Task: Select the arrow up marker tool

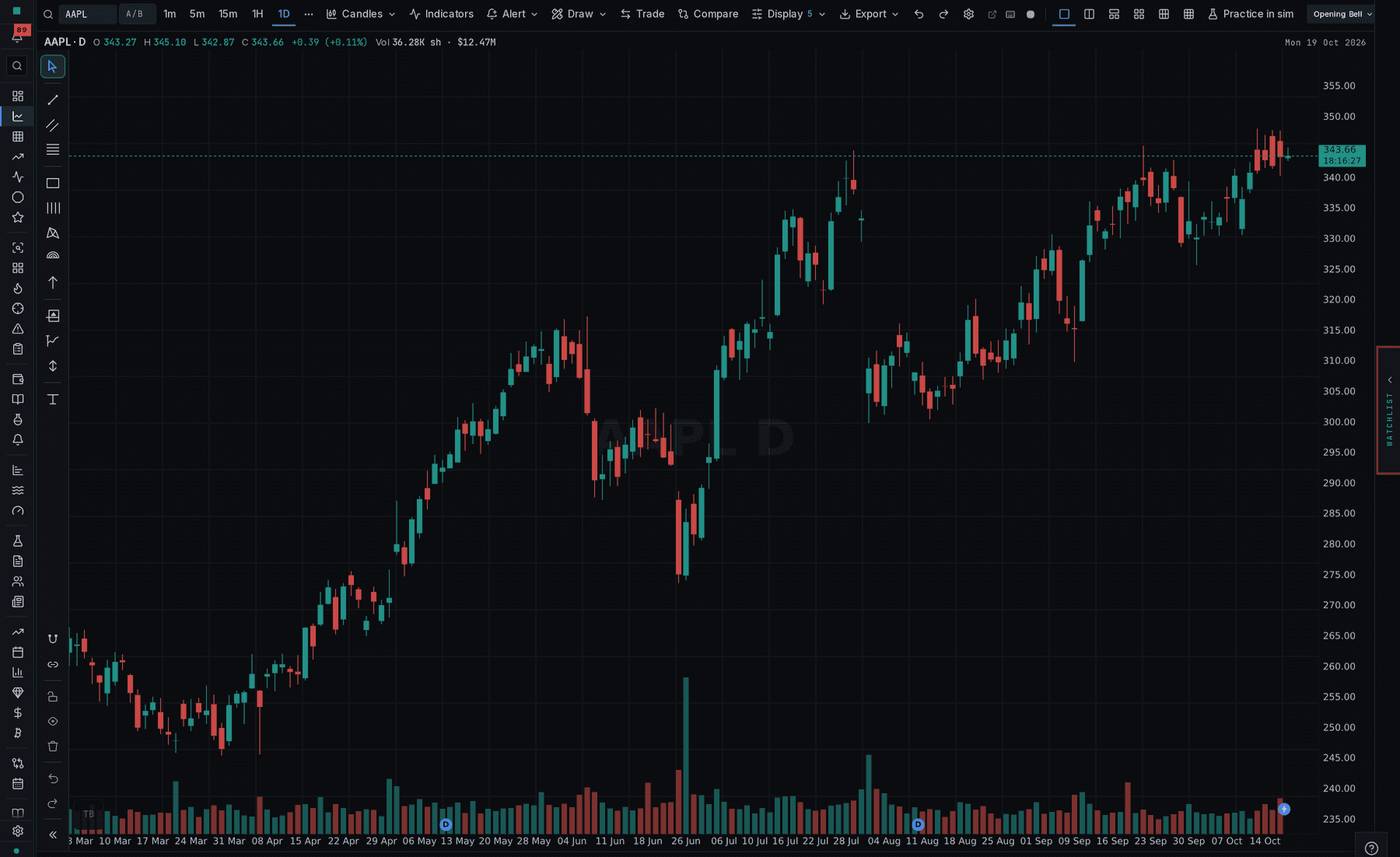Action: point(53,282)
